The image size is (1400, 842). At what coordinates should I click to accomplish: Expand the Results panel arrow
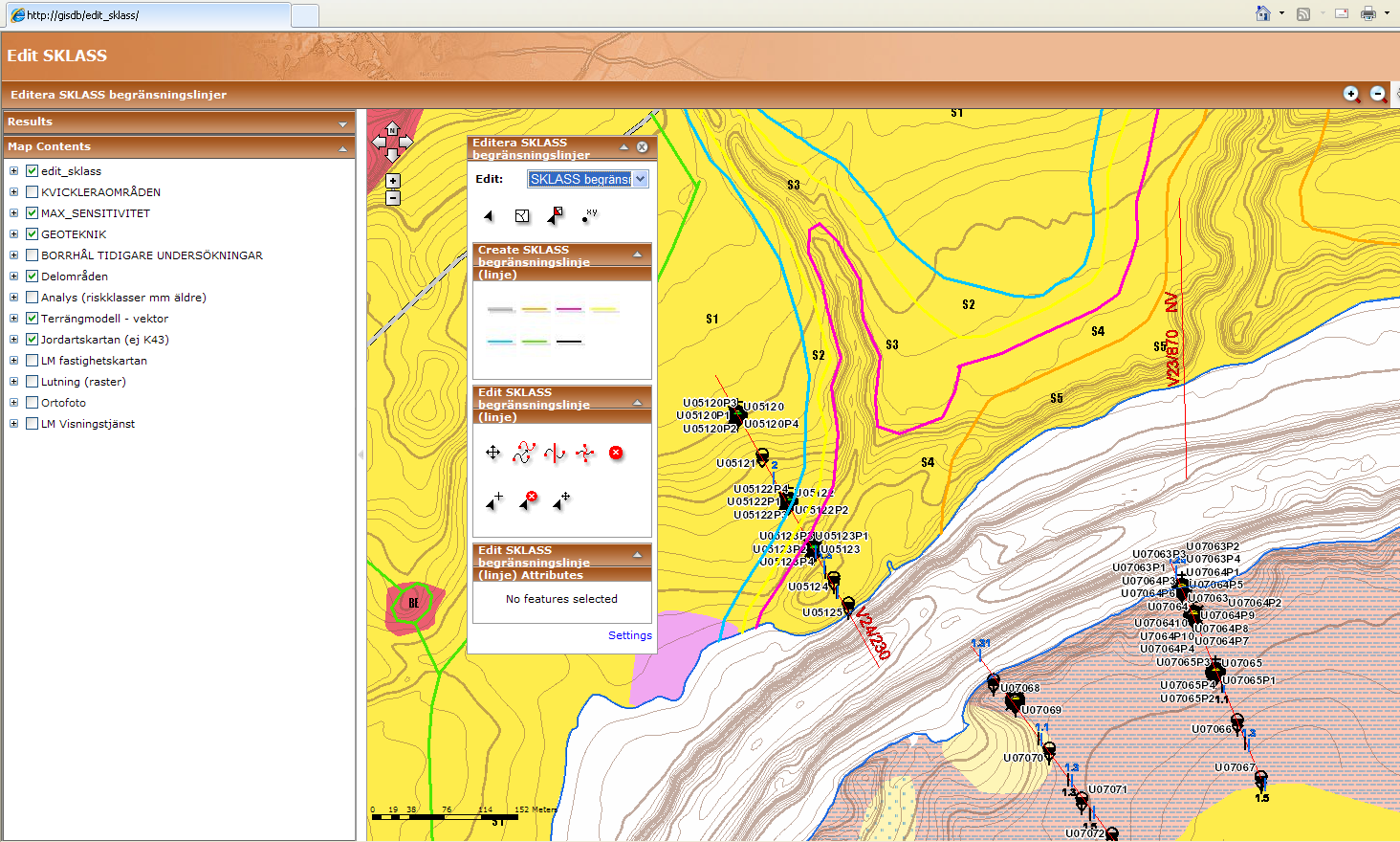(342, 124)
